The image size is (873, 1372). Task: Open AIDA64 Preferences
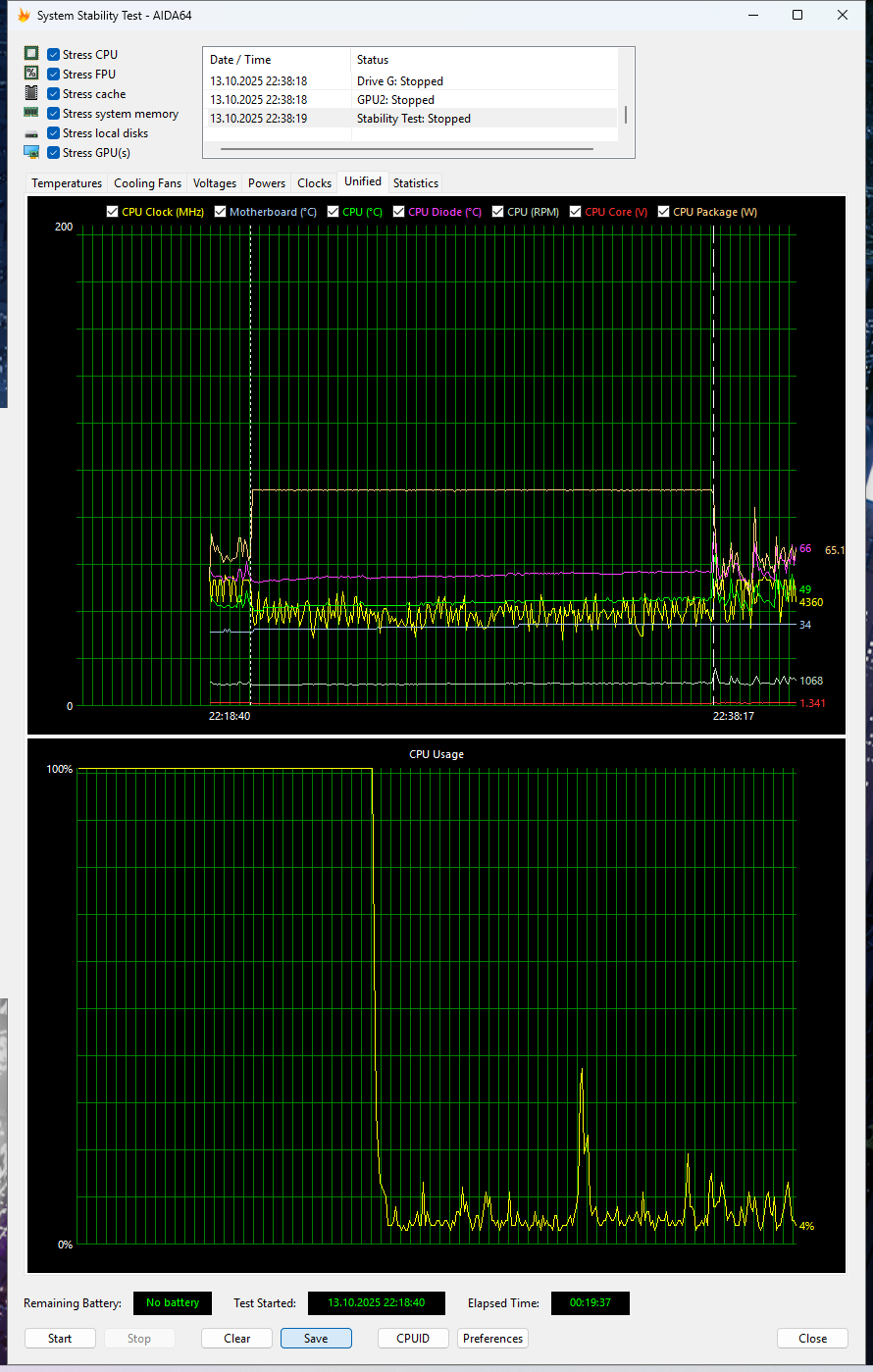[491, 1338]
